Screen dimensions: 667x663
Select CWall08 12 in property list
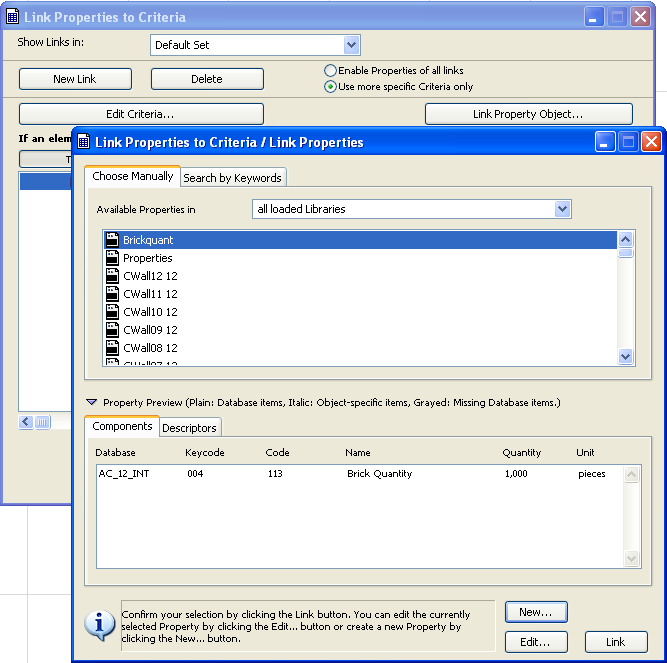point(361,348)
